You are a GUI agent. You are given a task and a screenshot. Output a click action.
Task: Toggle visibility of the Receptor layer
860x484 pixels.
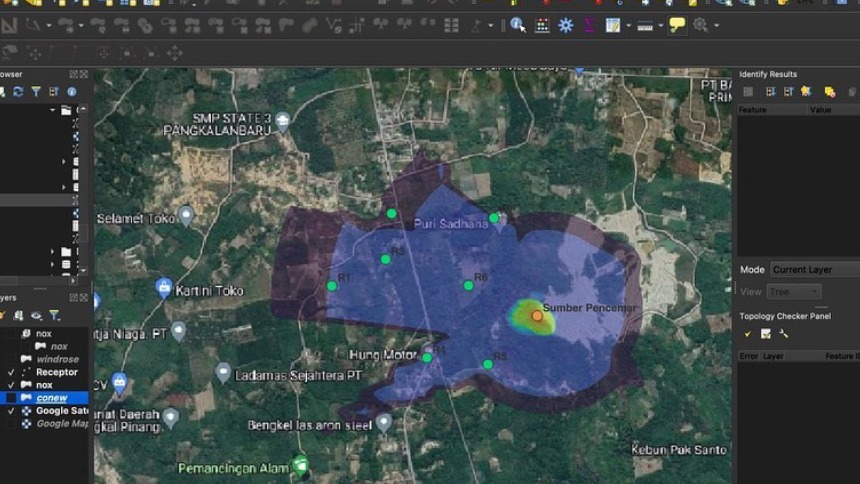coord(11,372)
